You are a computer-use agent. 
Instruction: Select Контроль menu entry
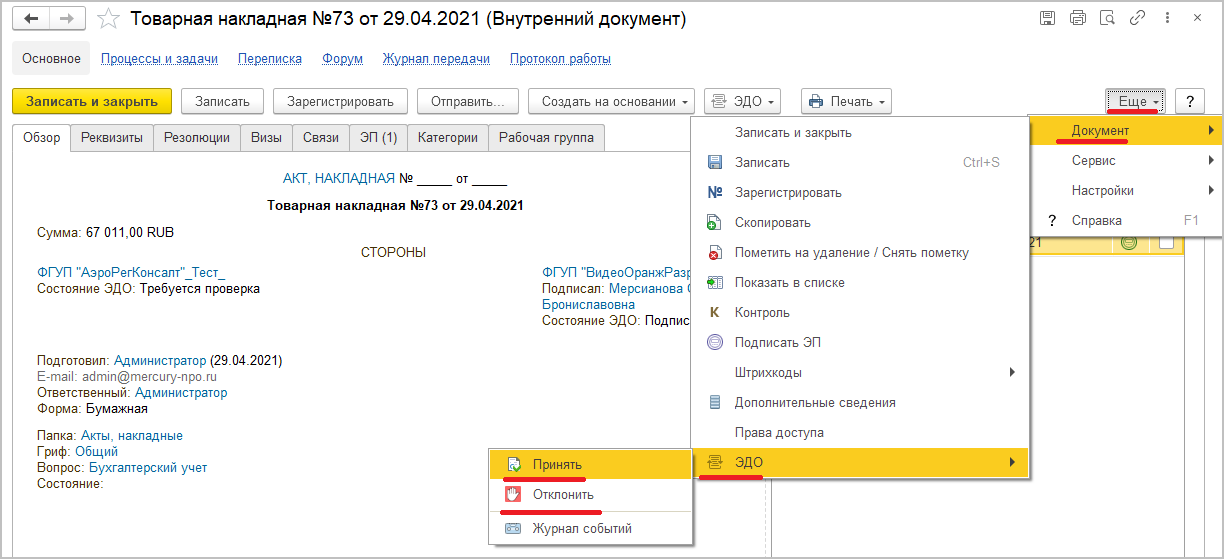pos(860,312)
